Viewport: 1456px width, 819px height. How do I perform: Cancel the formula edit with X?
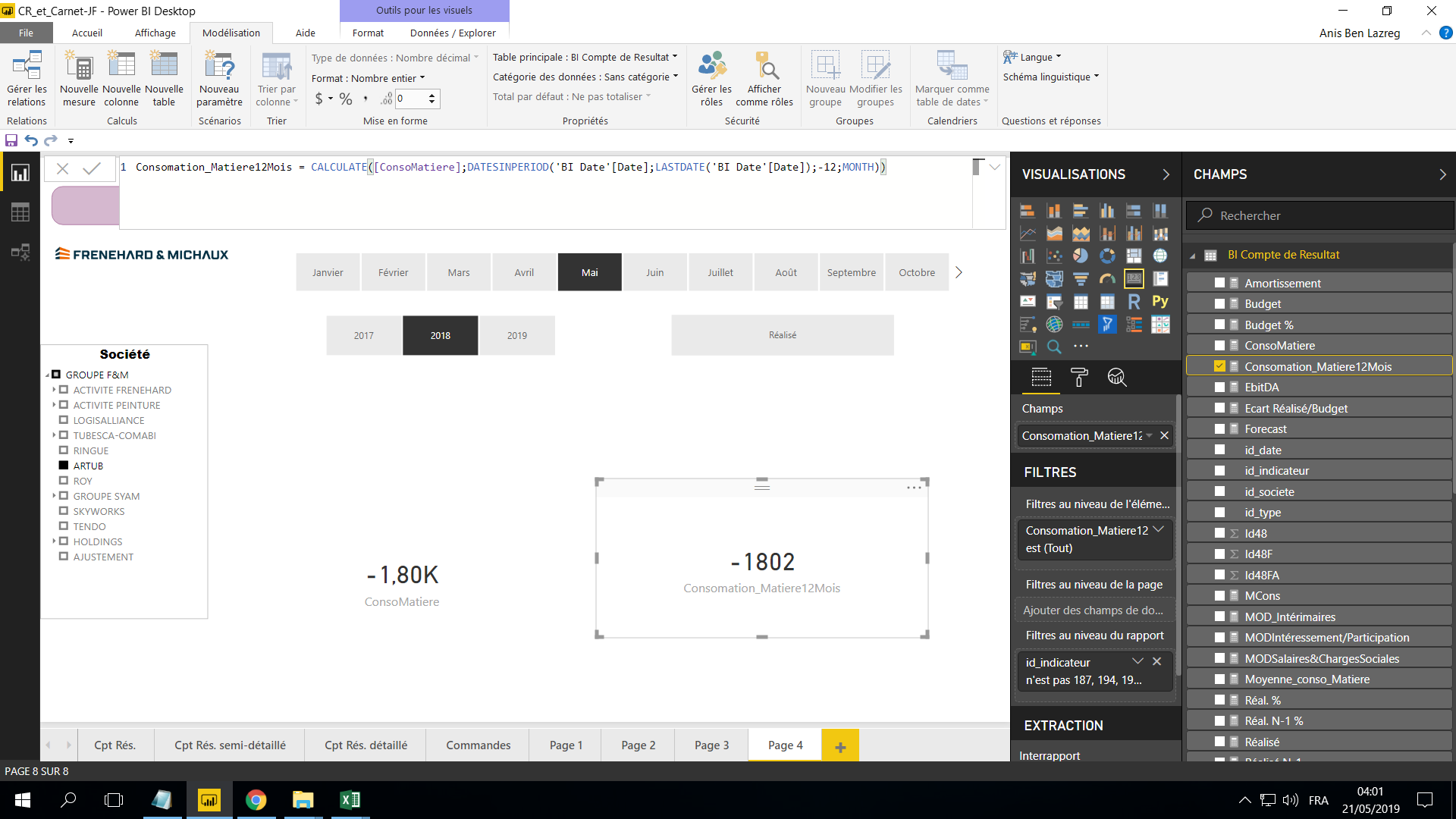click(x=63, y=168)
